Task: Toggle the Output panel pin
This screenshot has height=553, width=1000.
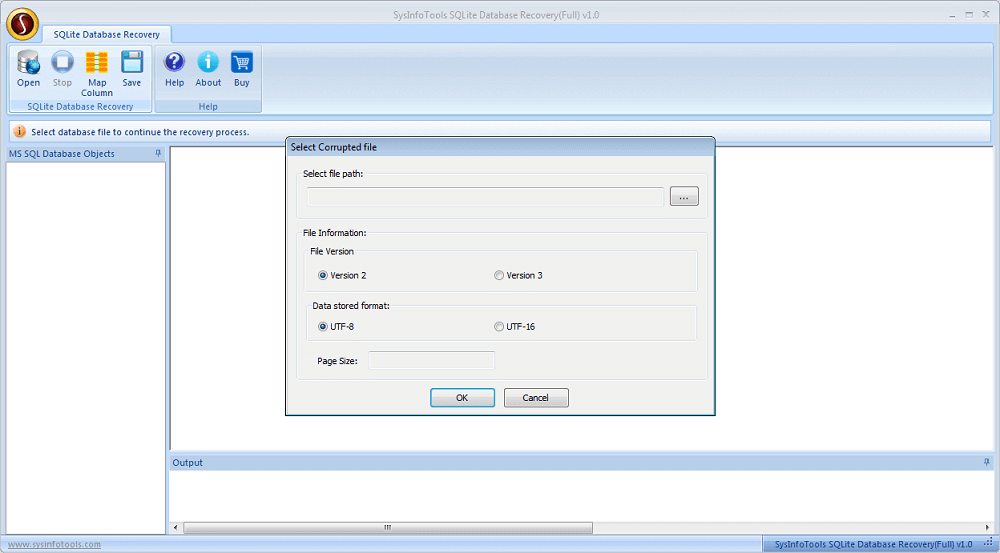Action: (x=986, y=462)
